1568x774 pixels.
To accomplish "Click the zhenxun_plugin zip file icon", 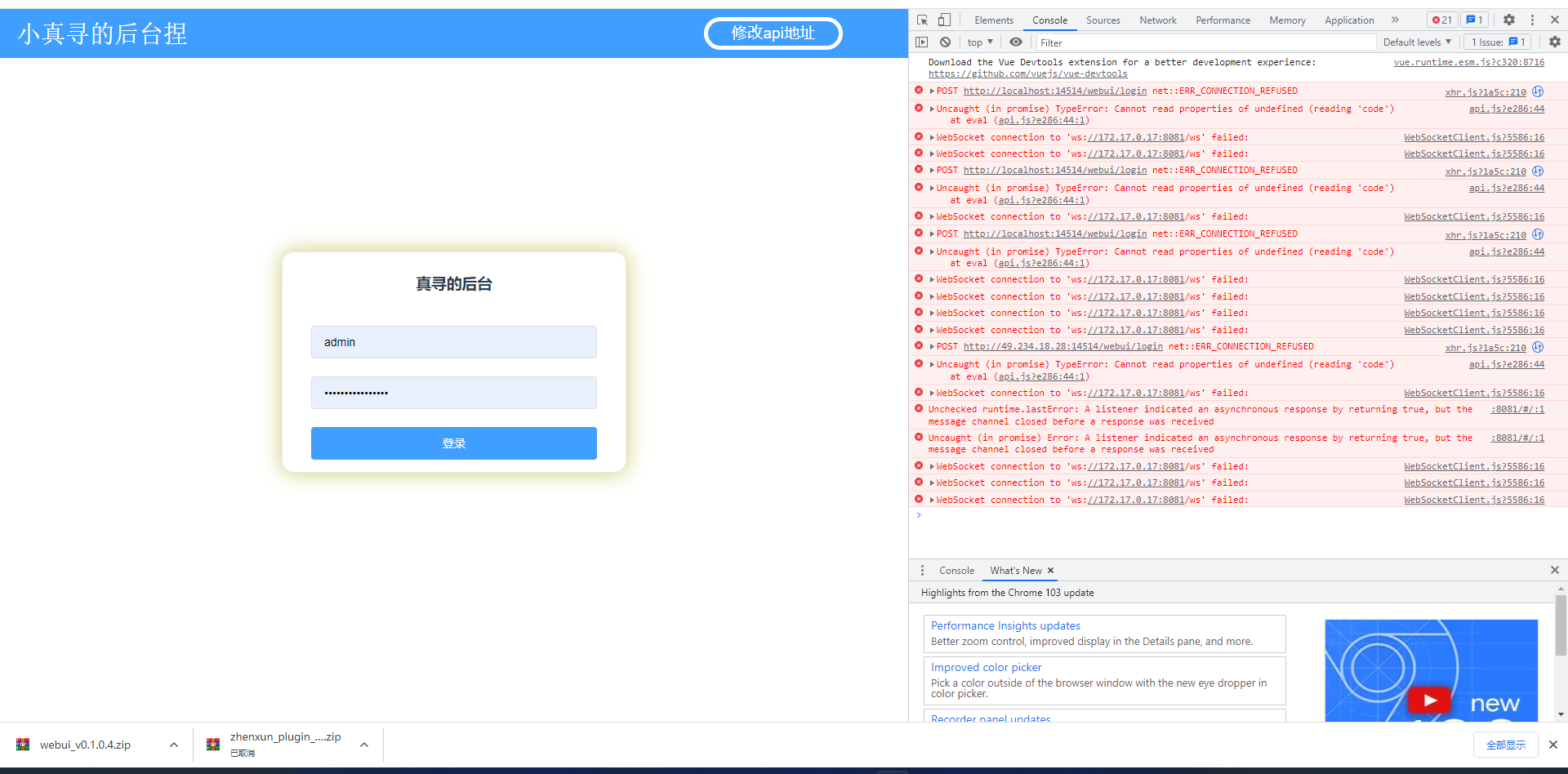I will pos(213,745).
